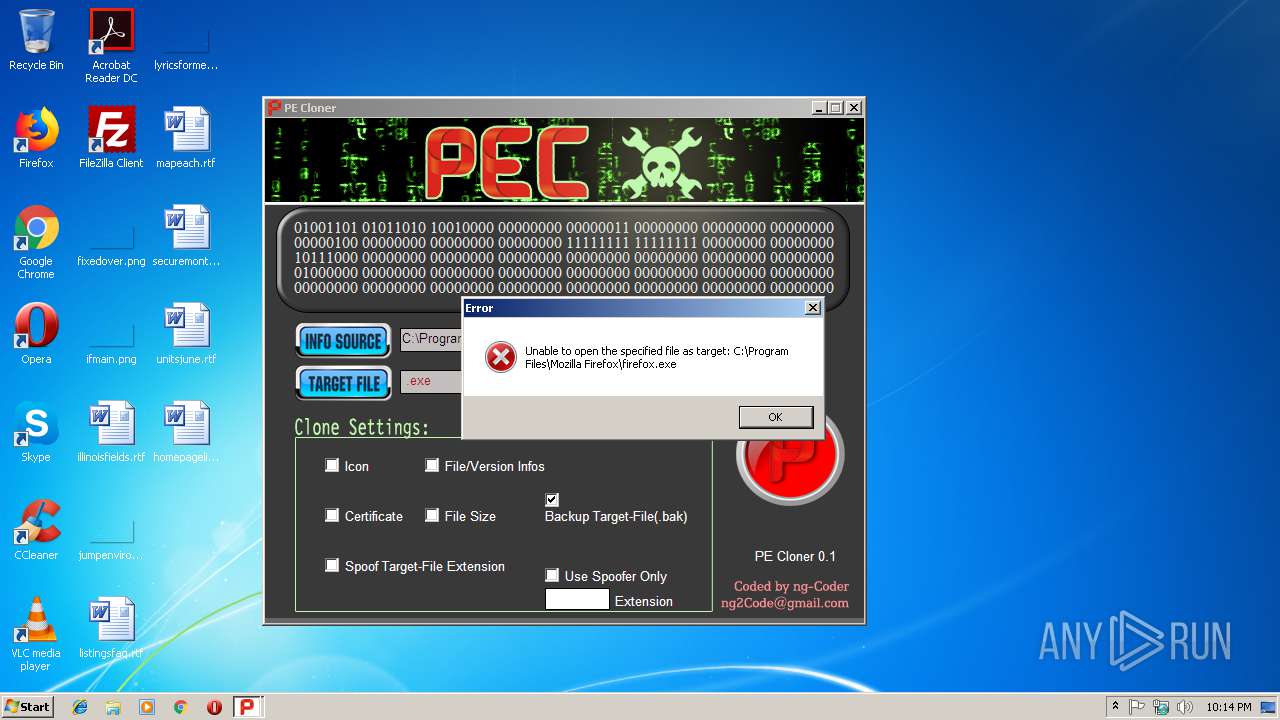Click the INFO SOURCE button

click(343, 341)
